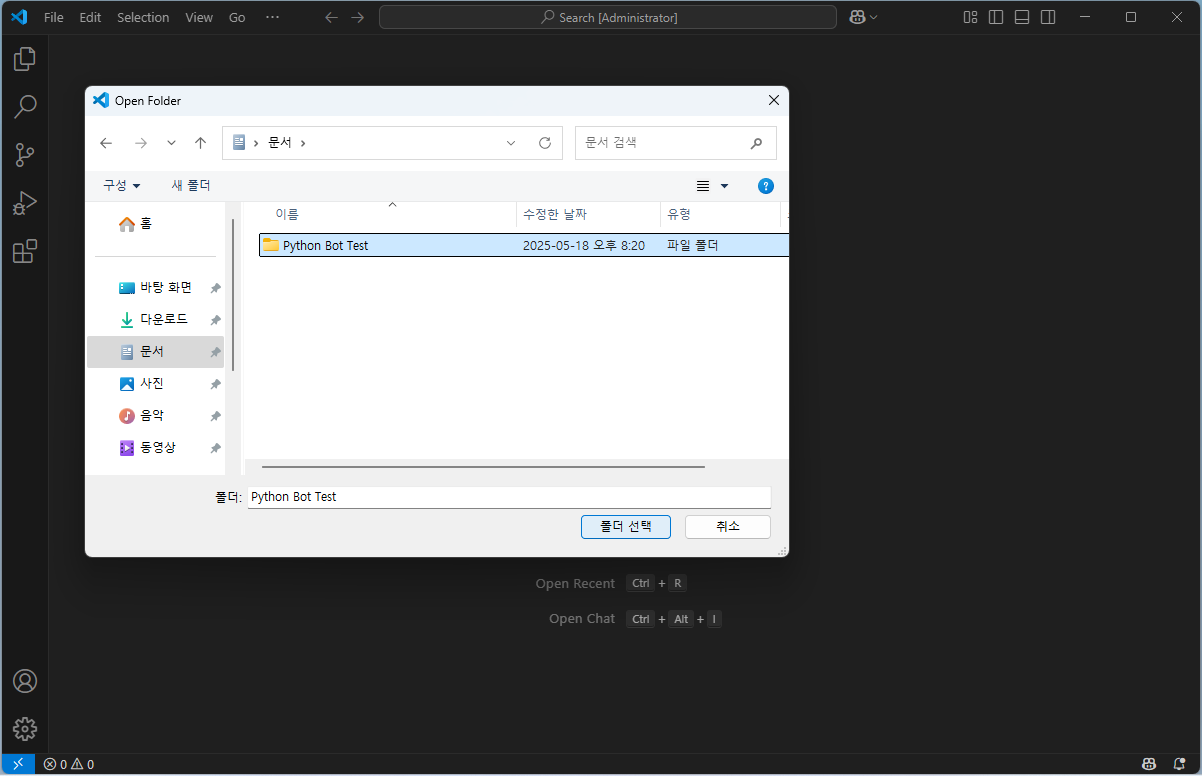Screen dimensions: 1202x776
Task: Open the Run and Debug view
Action: tap(25, 203)
